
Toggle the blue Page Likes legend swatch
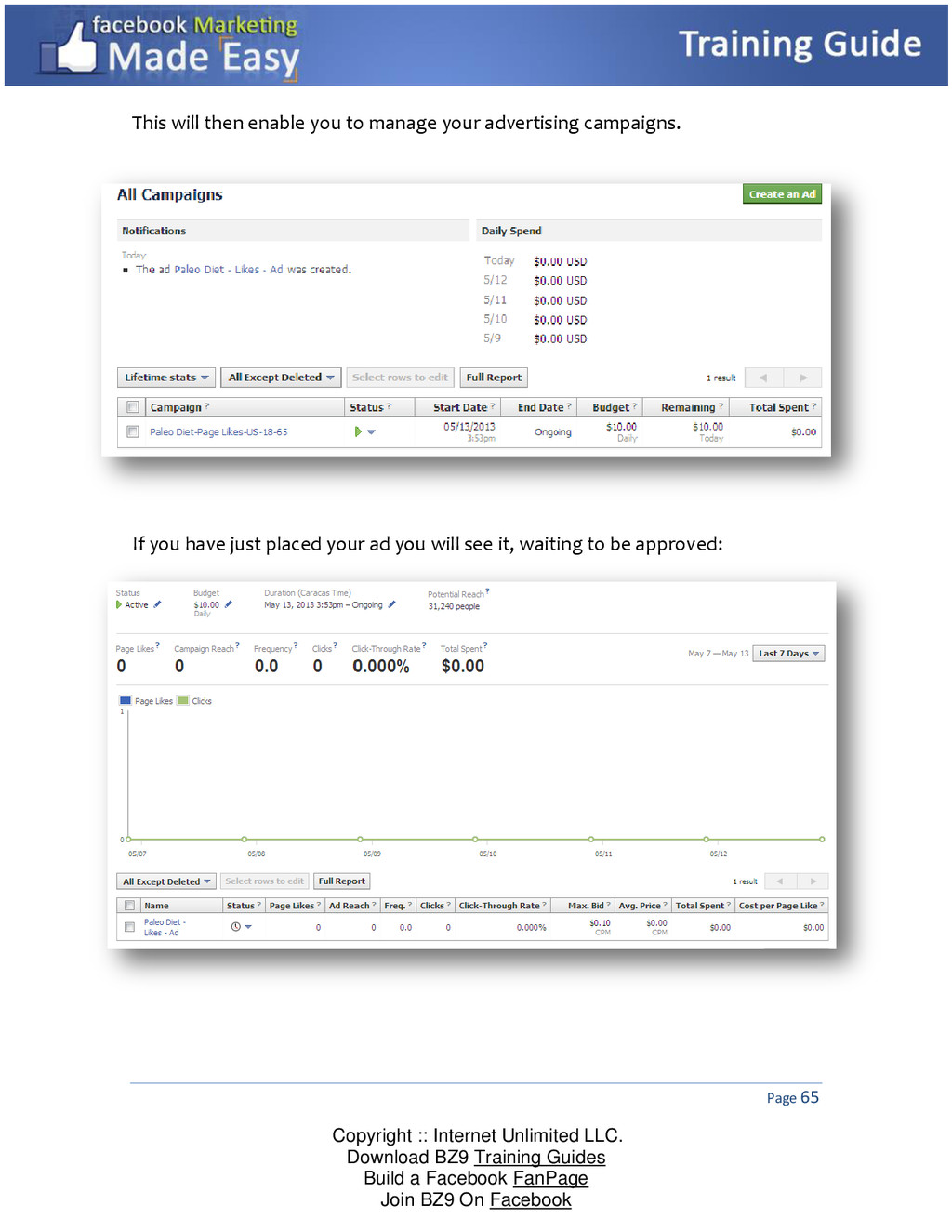[126, 701]
